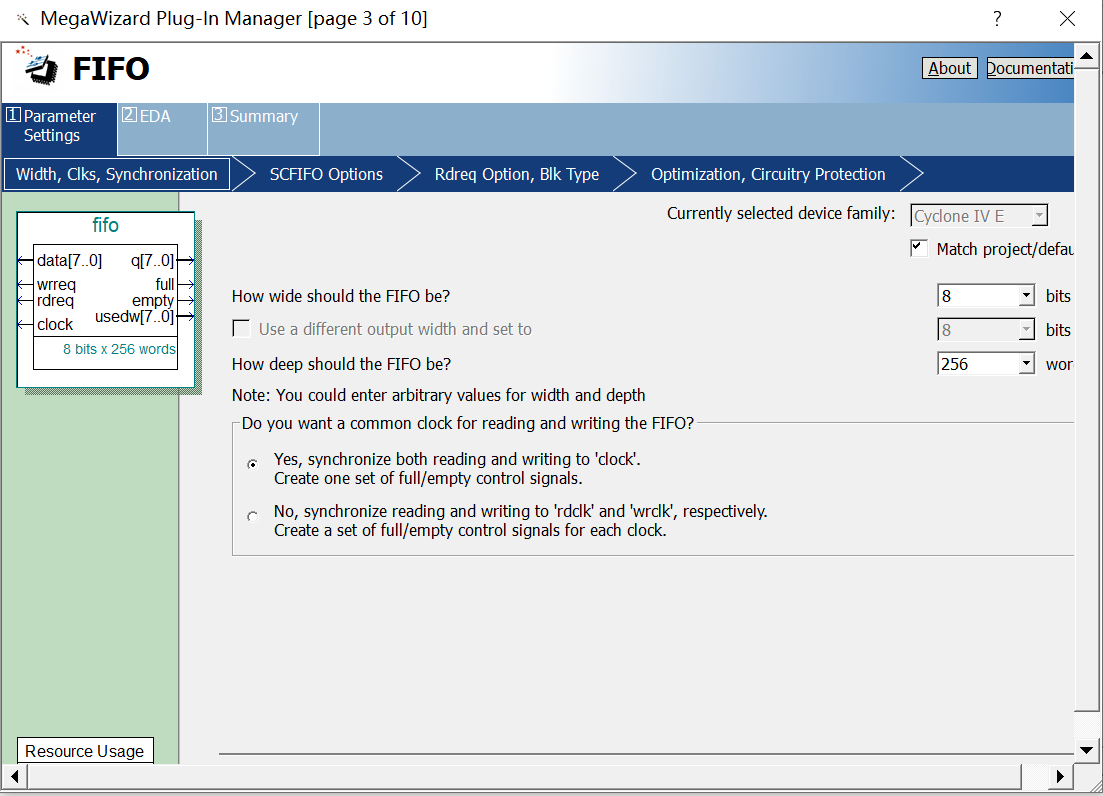Viewport: 1103px width, 796px height.
Task: Open the disabled output width dropdown
Action: point(1026,330)
